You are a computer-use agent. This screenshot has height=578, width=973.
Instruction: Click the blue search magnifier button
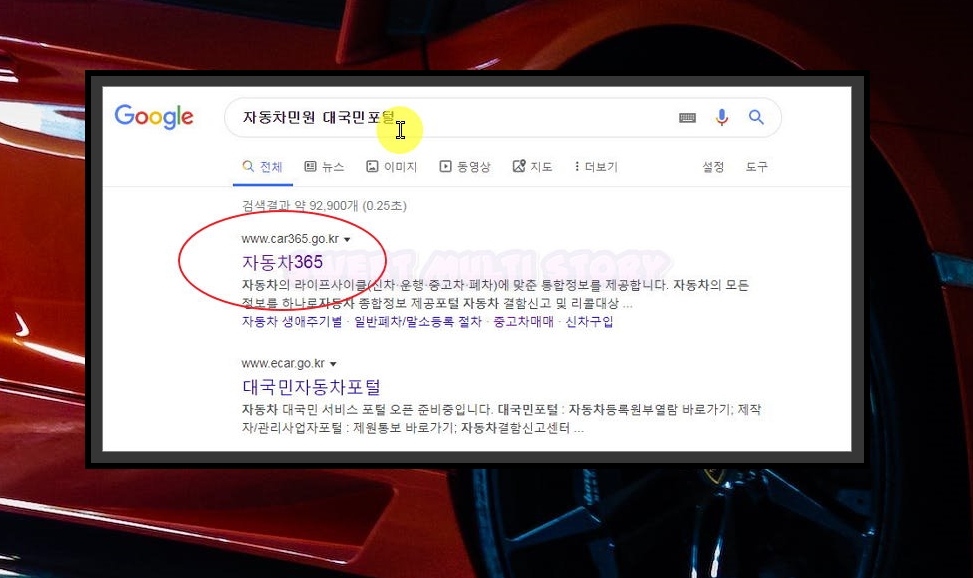point(756,117)
